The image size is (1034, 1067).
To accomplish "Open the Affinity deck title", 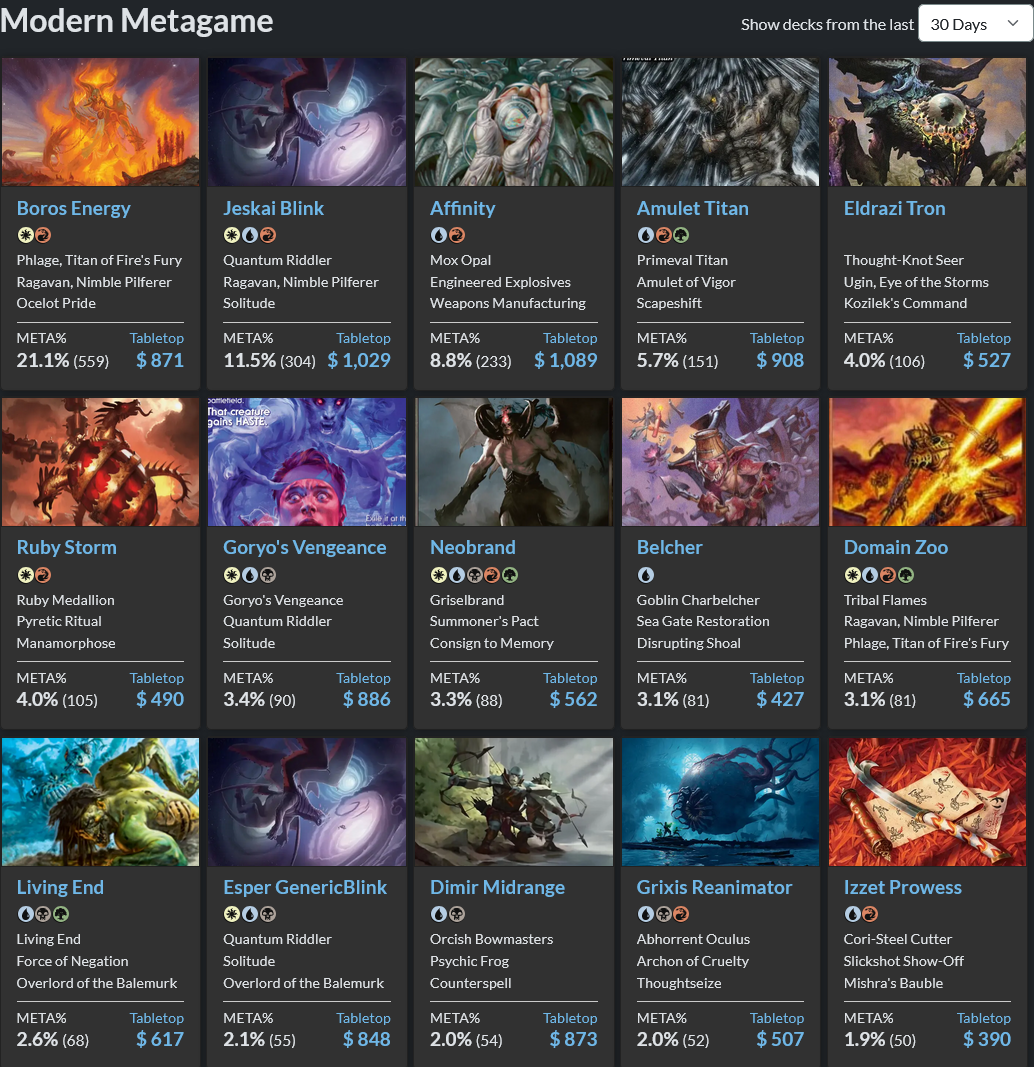I will click(x=463, y=208).
